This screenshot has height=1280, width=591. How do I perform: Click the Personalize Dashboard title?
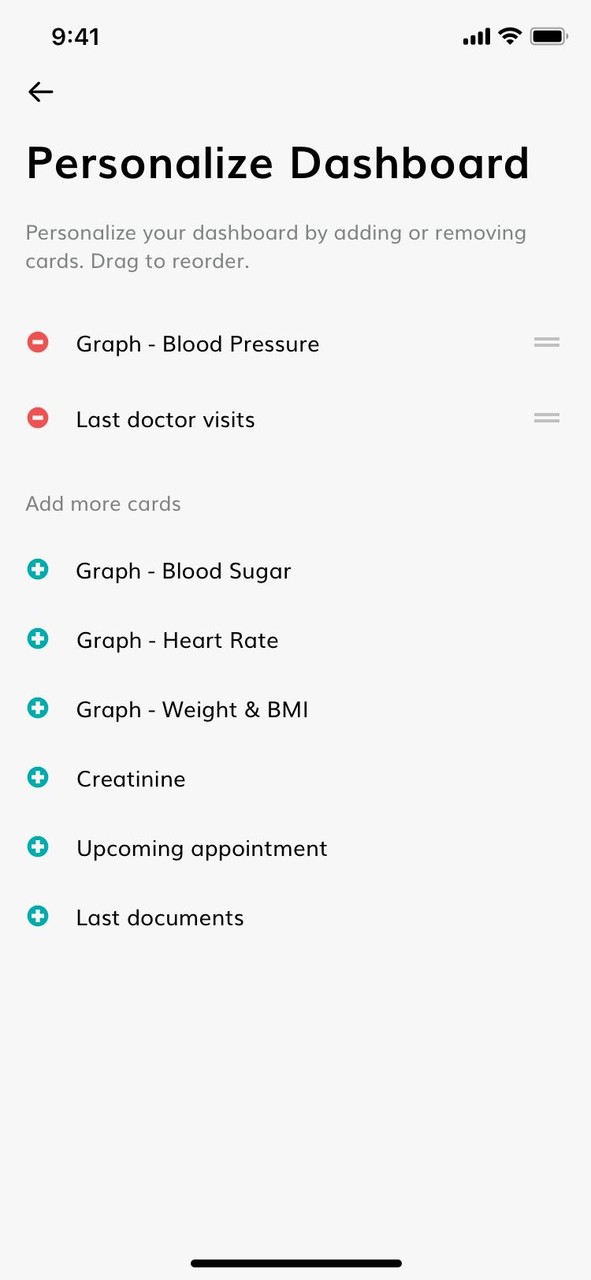pos(277,162)
